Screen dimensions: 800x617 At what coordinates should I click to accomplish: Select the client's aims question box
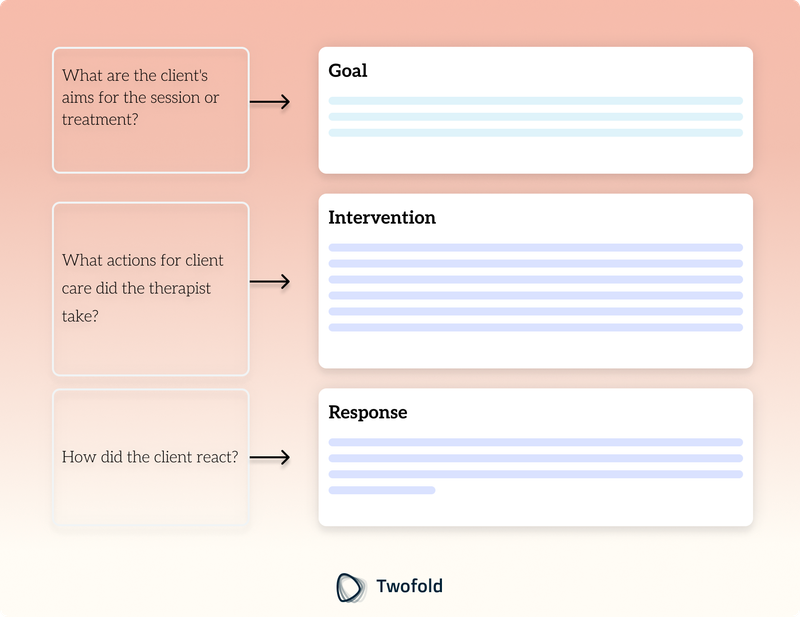(151, 110)
